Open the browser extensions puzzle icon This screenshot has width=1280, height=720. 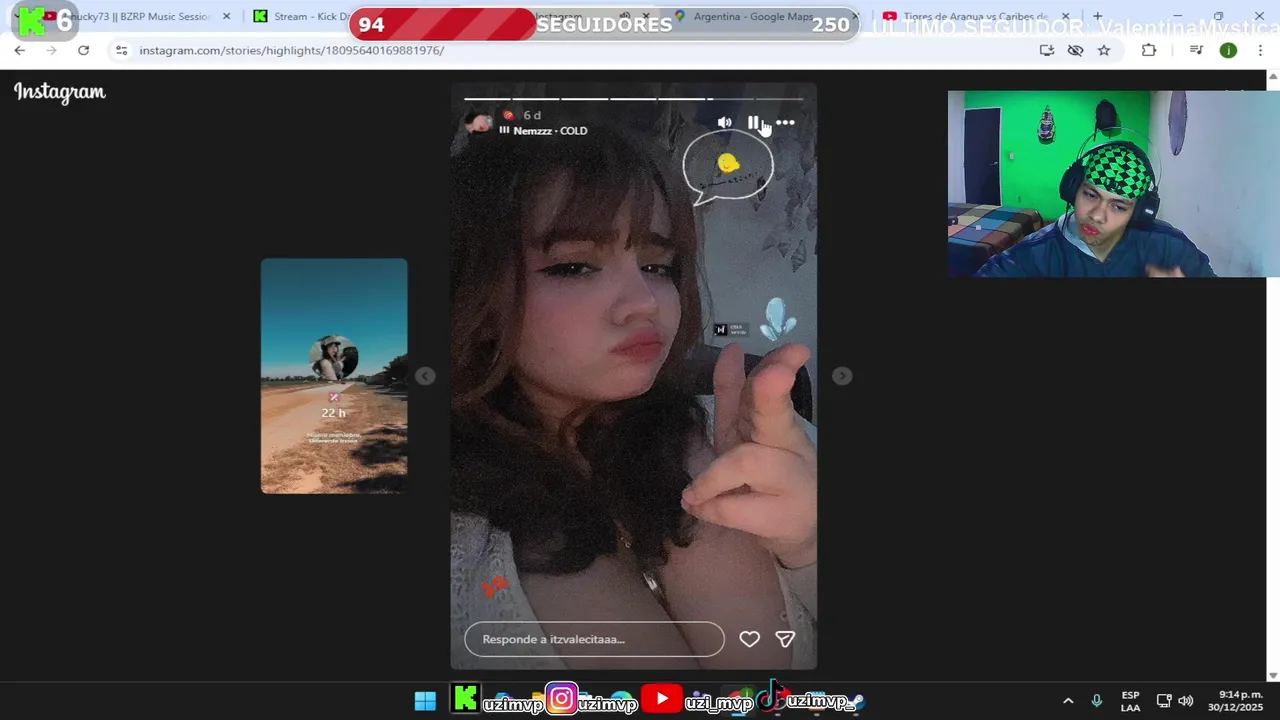tap(1148, 50)
